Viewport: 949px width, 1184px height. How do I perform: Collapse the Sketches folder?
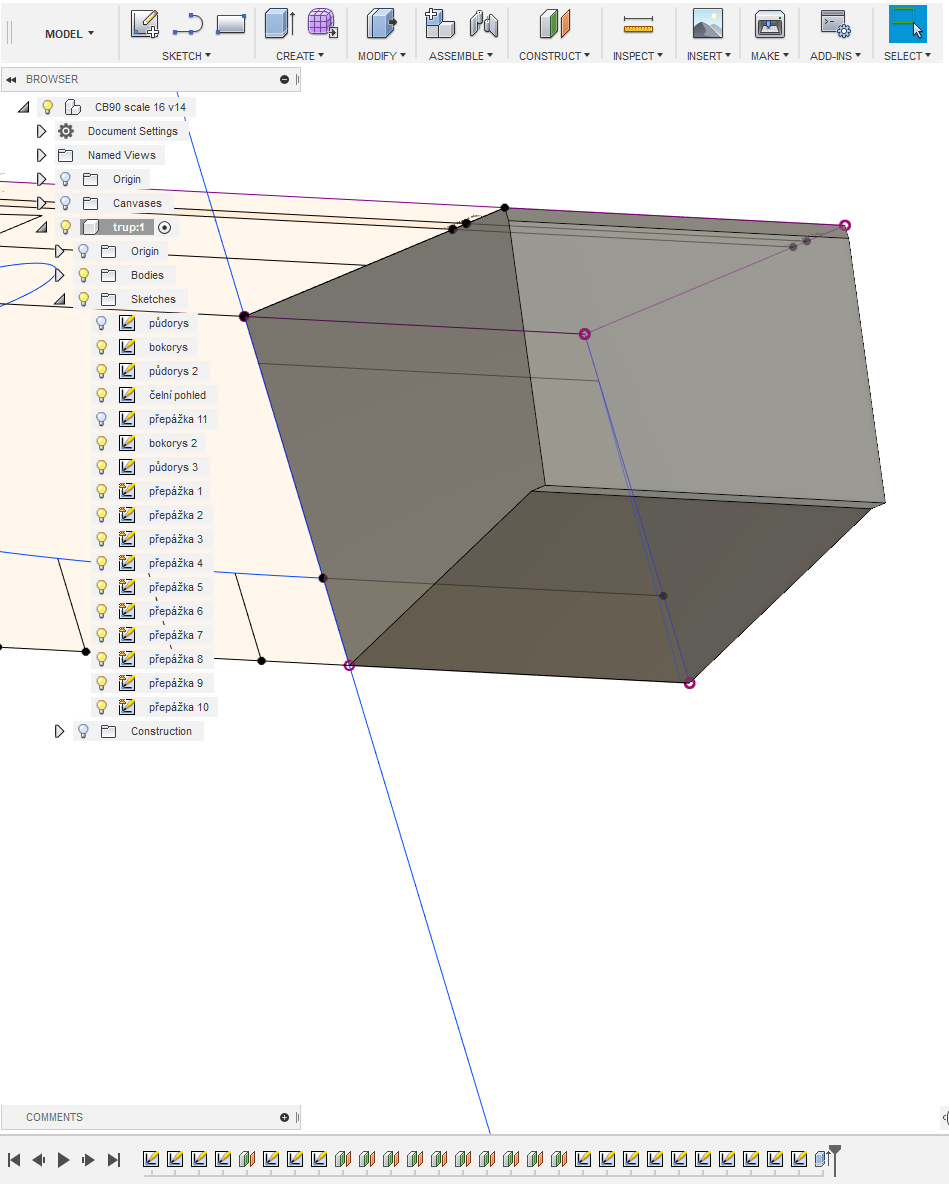click(59, 299)
